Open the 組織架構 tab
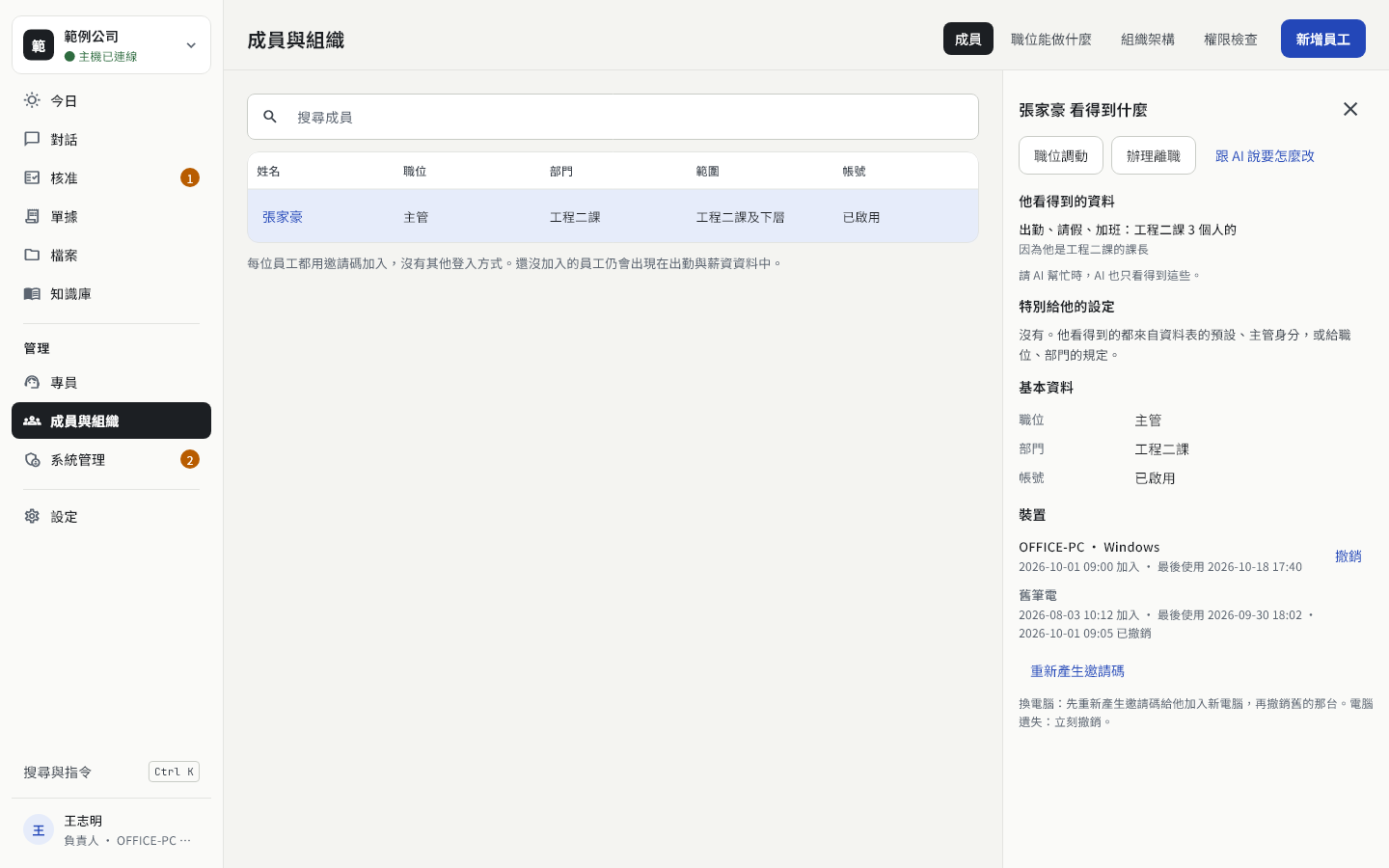Image resolution: width=1389 pixels, height=868 pixels. (x=1148, y=39)
